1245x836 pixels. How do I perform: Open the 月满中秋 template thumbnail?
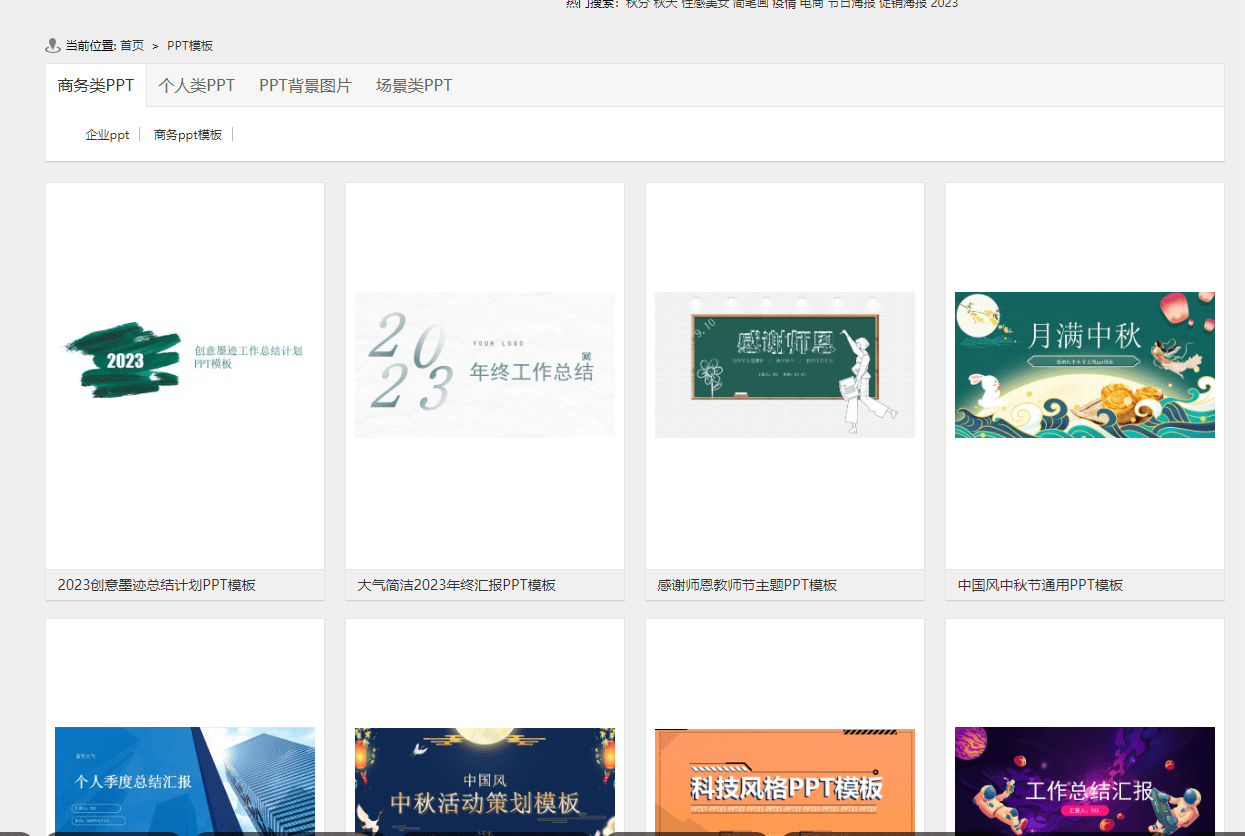pyautogui.click(x=1085, y=365)
